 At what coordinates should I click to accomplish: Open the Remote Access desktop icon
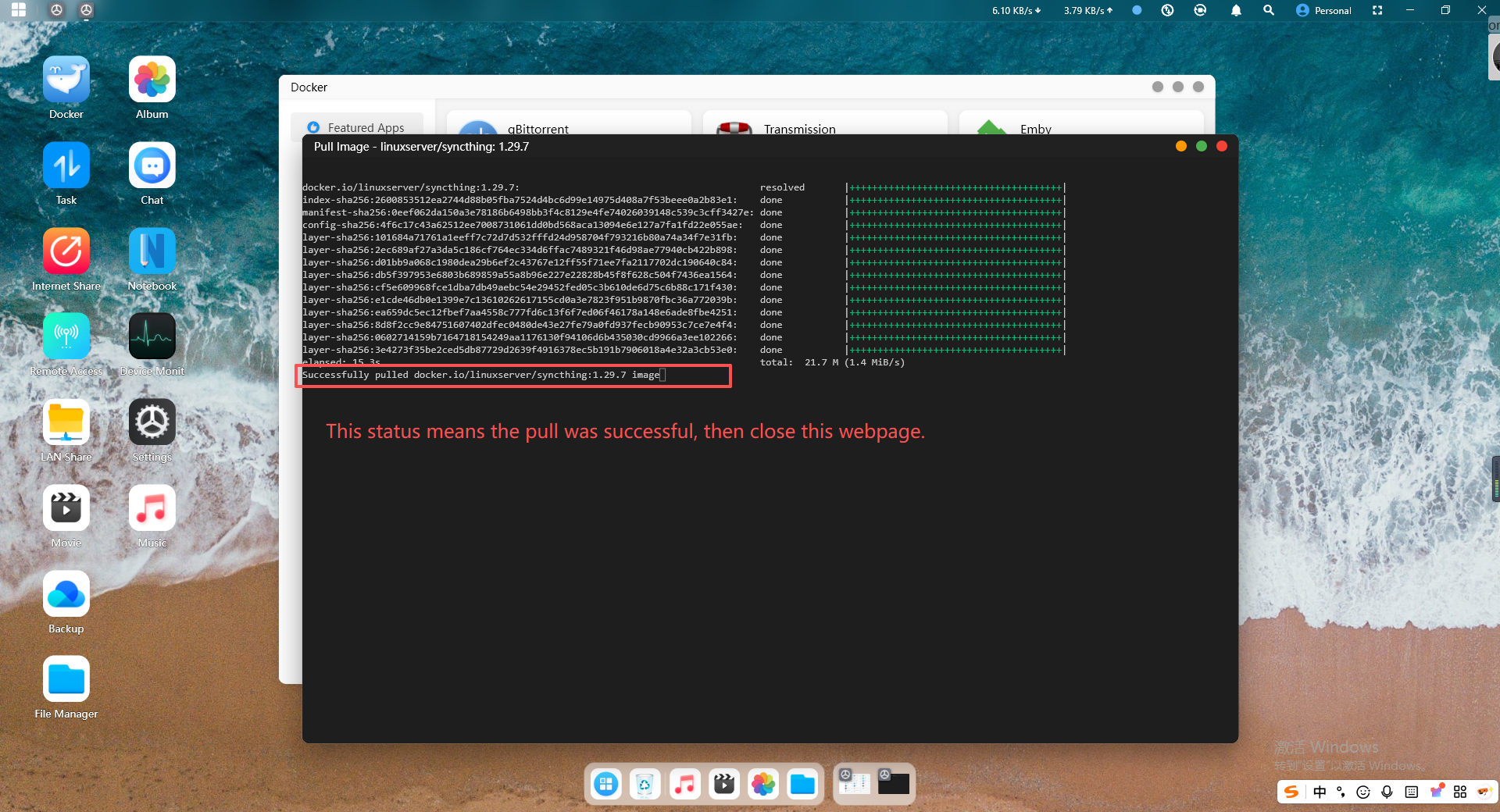click(x=66, y=337)
